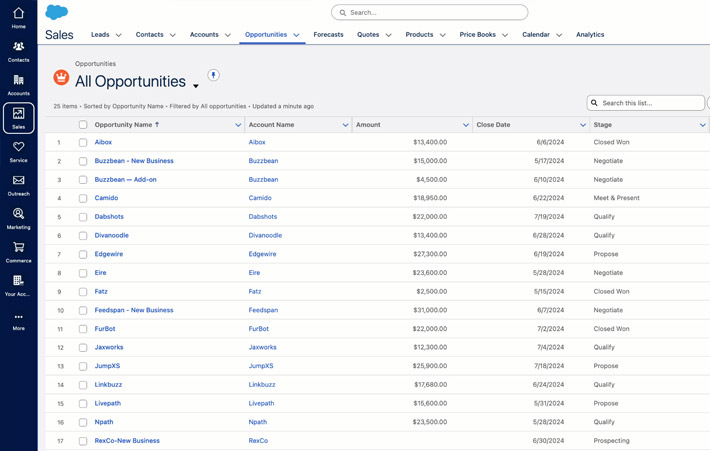710x451 pixels.
Task: Switch to the Analytics tab
Action: 590,34
